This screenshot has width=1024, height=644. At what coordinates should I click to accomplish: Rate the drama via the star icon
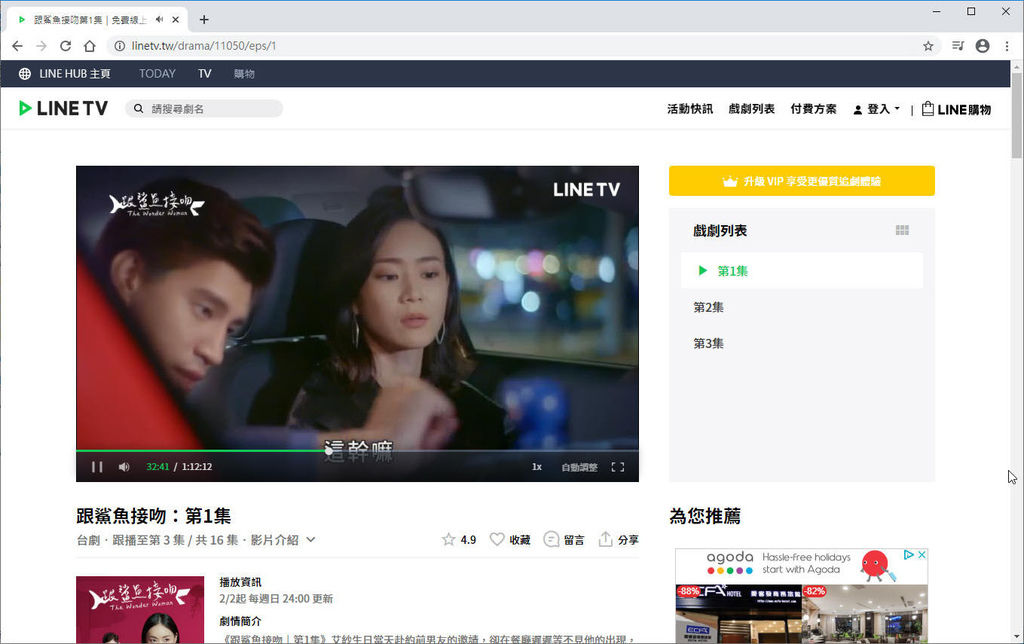(x=448, y=539)
